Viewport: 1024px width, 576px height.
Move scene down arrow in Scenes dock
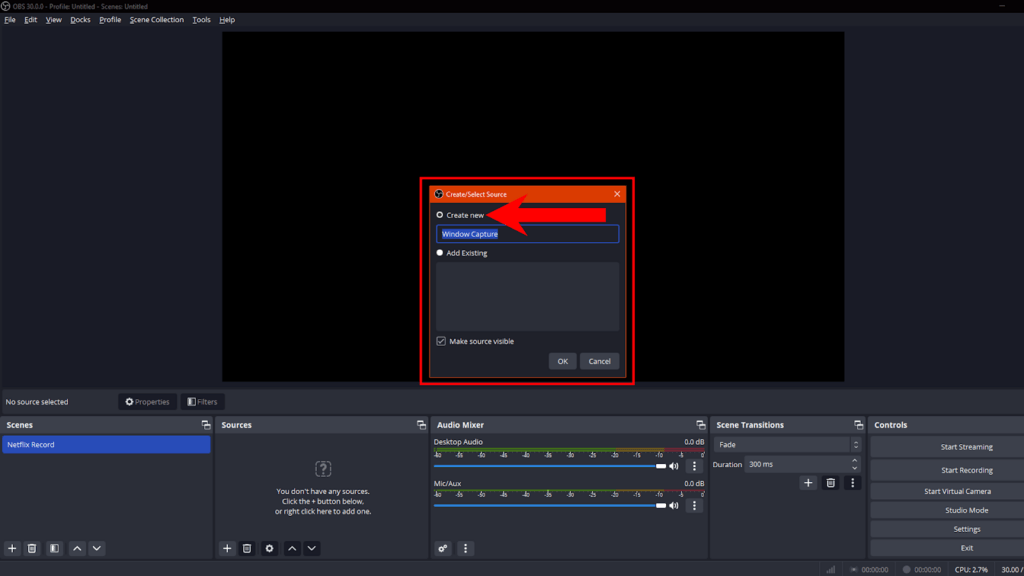pyautogui.click(x=97, y=549)
